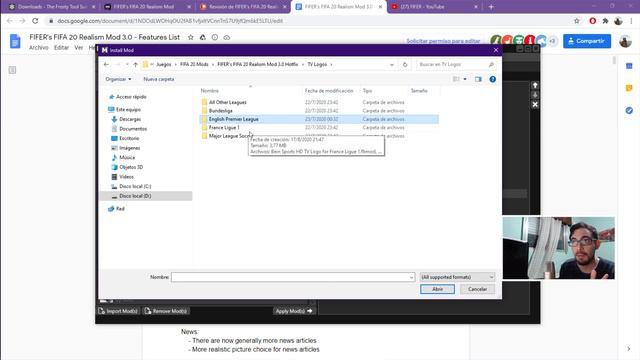Viewport: 640px width, 360px height.
Task: Move mod down with the Mod Manager arrow
Action: click(535, 95)
